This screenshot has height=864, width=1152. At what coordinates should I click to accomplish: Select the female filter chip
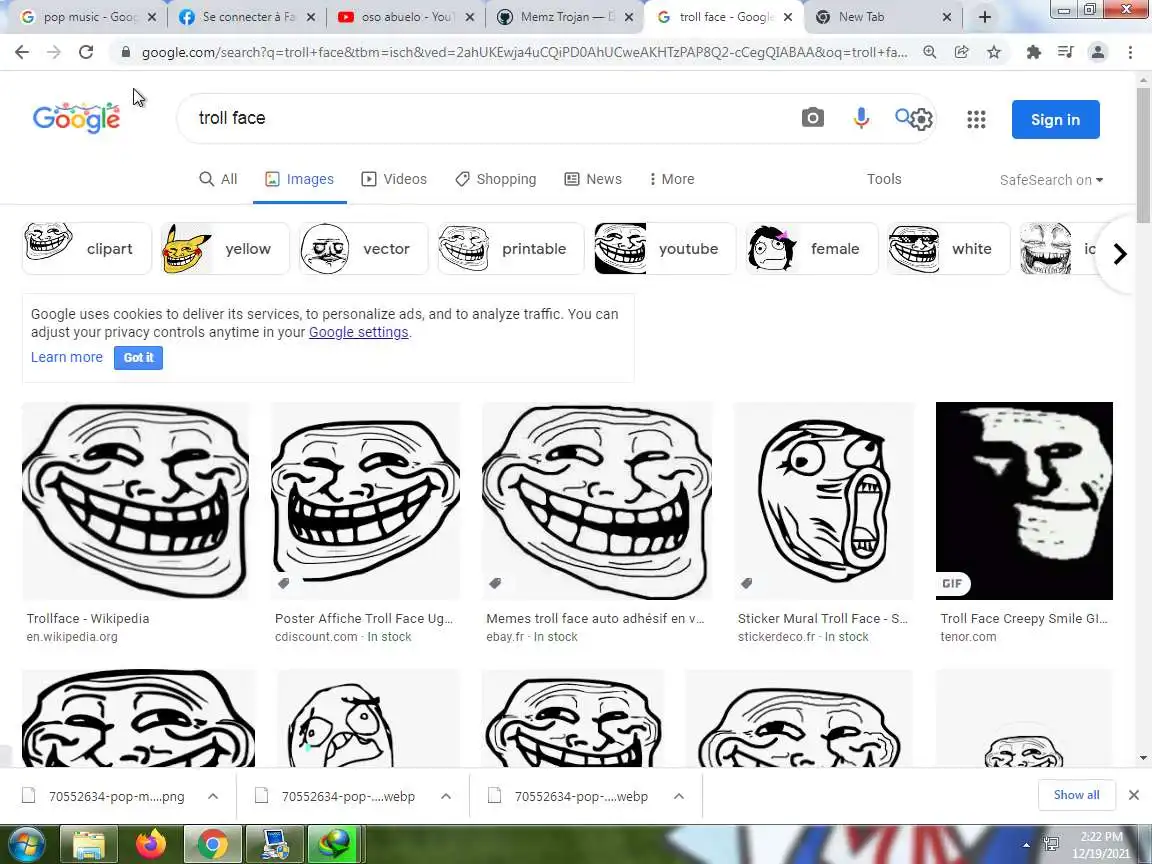point(812,248)
